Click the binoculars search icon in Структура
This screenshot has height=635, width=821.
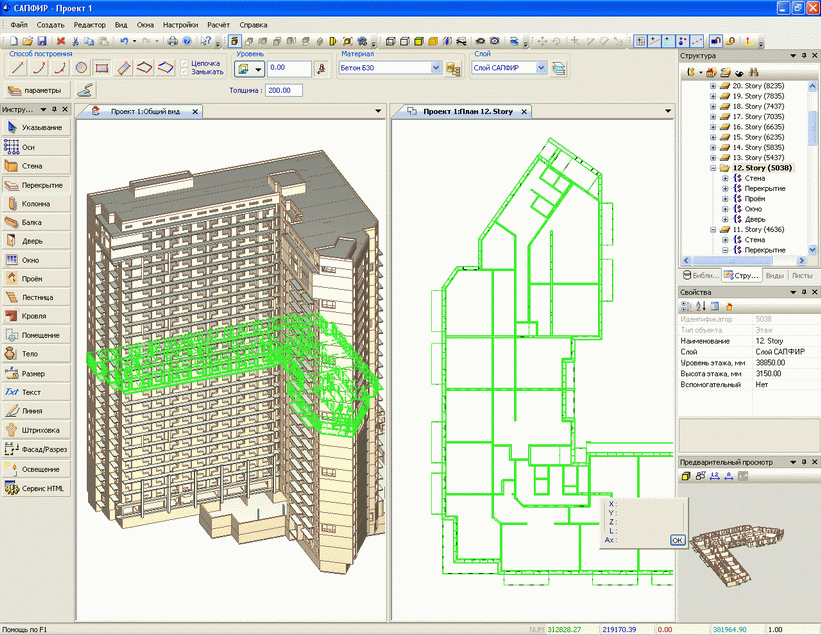[754, 73]
